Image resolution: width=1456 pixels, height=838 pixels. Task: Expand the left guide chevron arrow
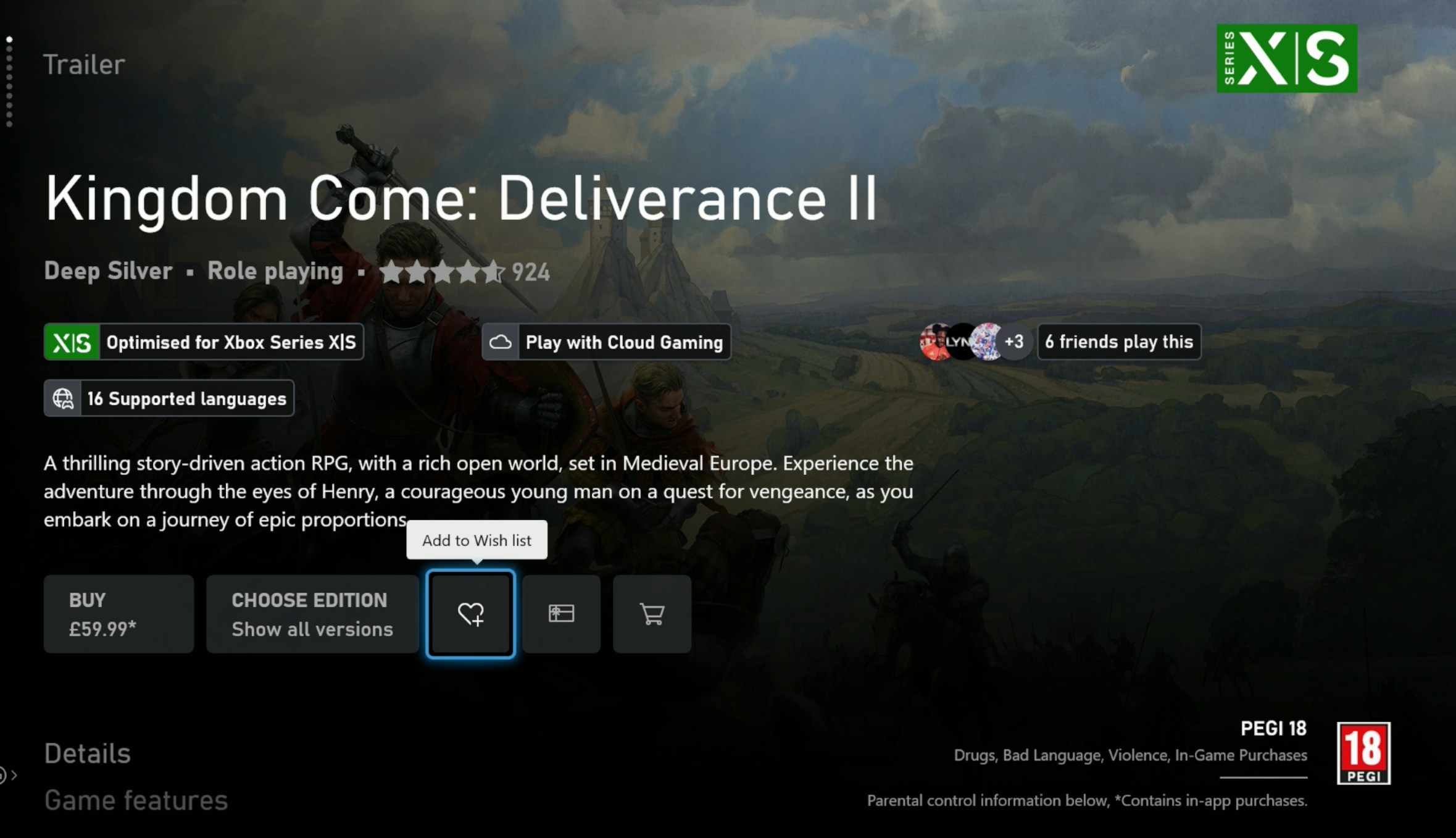14,774
